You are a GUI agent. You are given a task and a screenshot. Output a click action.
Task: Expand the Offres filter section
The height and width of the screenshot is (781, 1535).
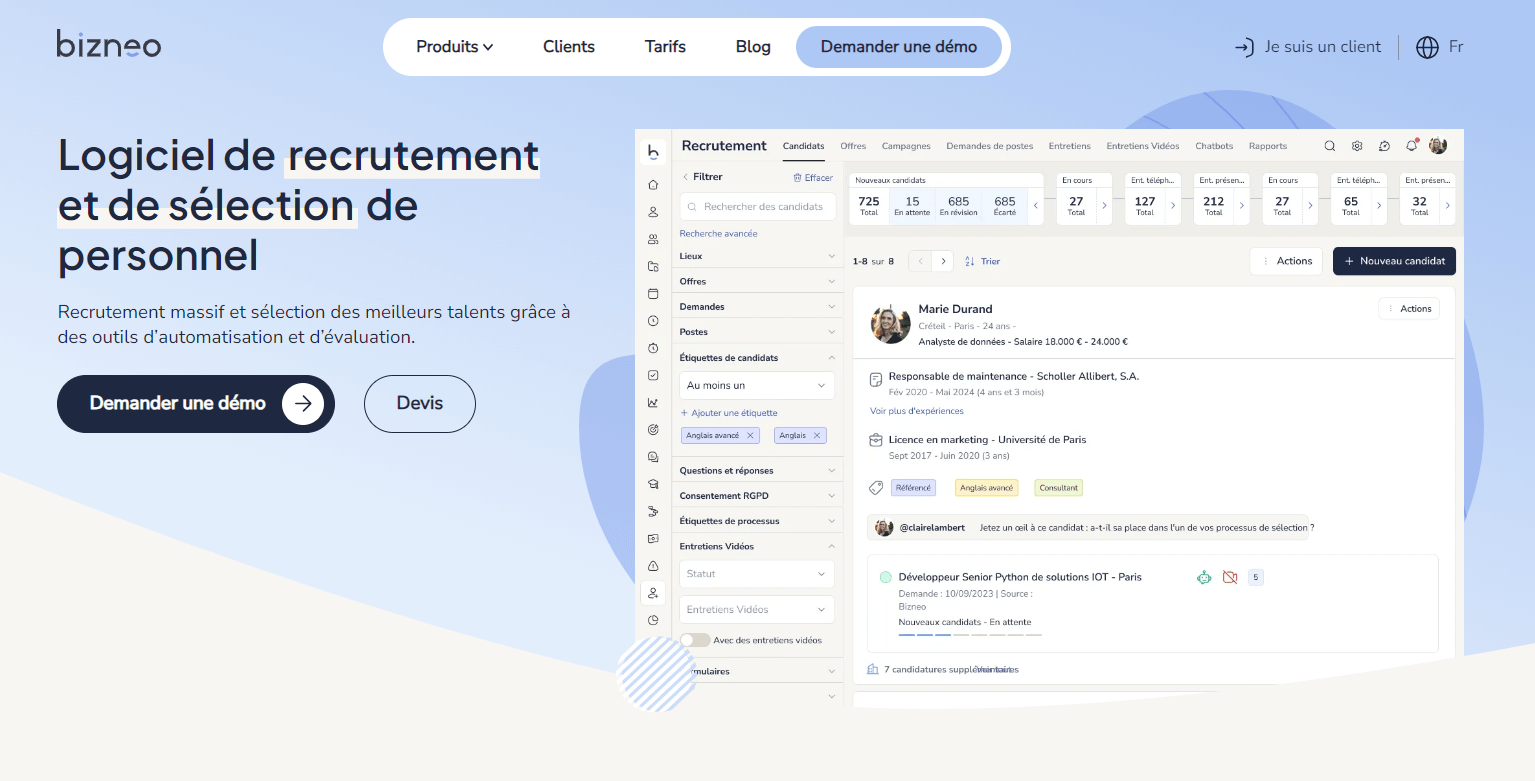758,282
